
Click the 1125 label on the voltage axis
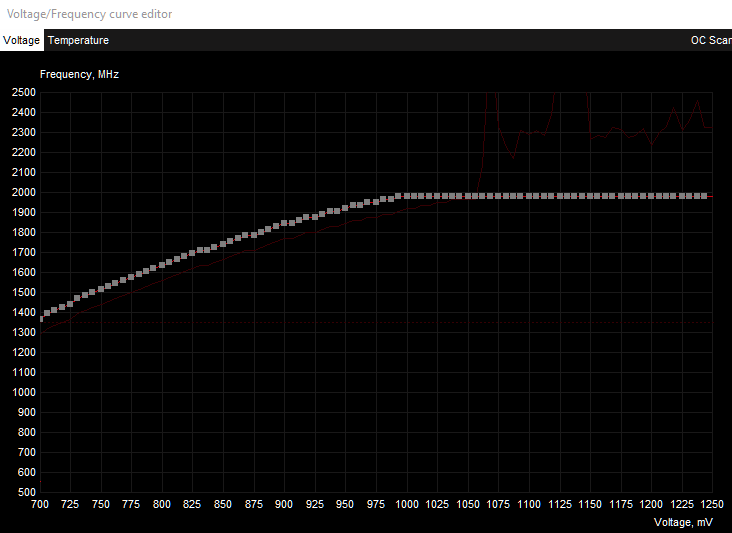(560, 504)
